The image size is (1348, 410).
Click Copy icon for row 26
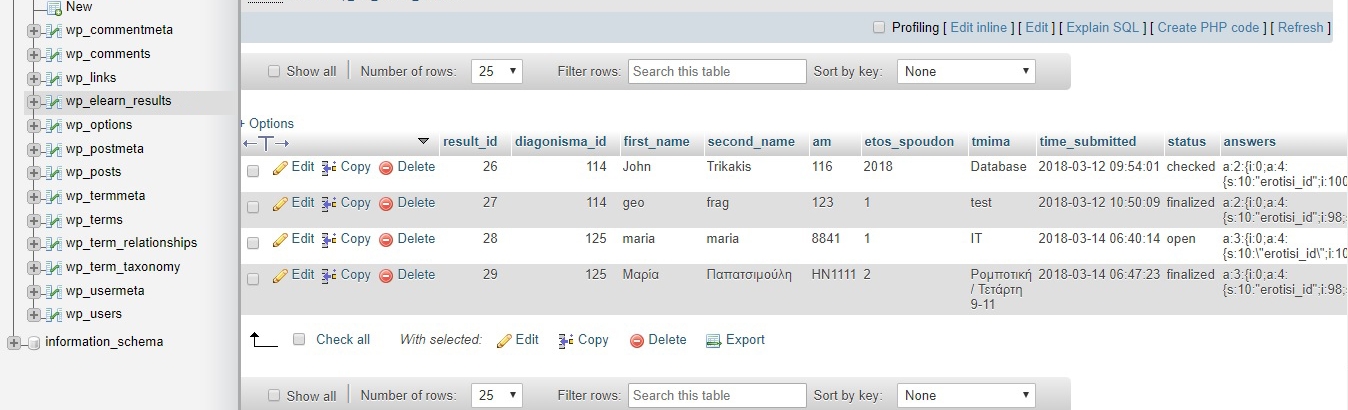tap(329, 168)
